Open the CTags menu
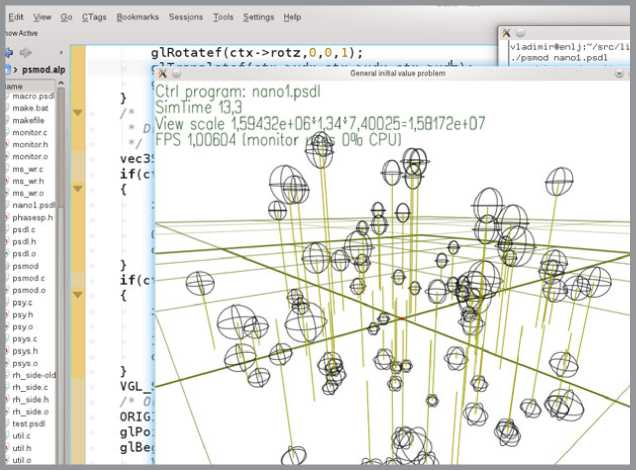The width and height of the screenshot is (636, 470). [94, 17]
